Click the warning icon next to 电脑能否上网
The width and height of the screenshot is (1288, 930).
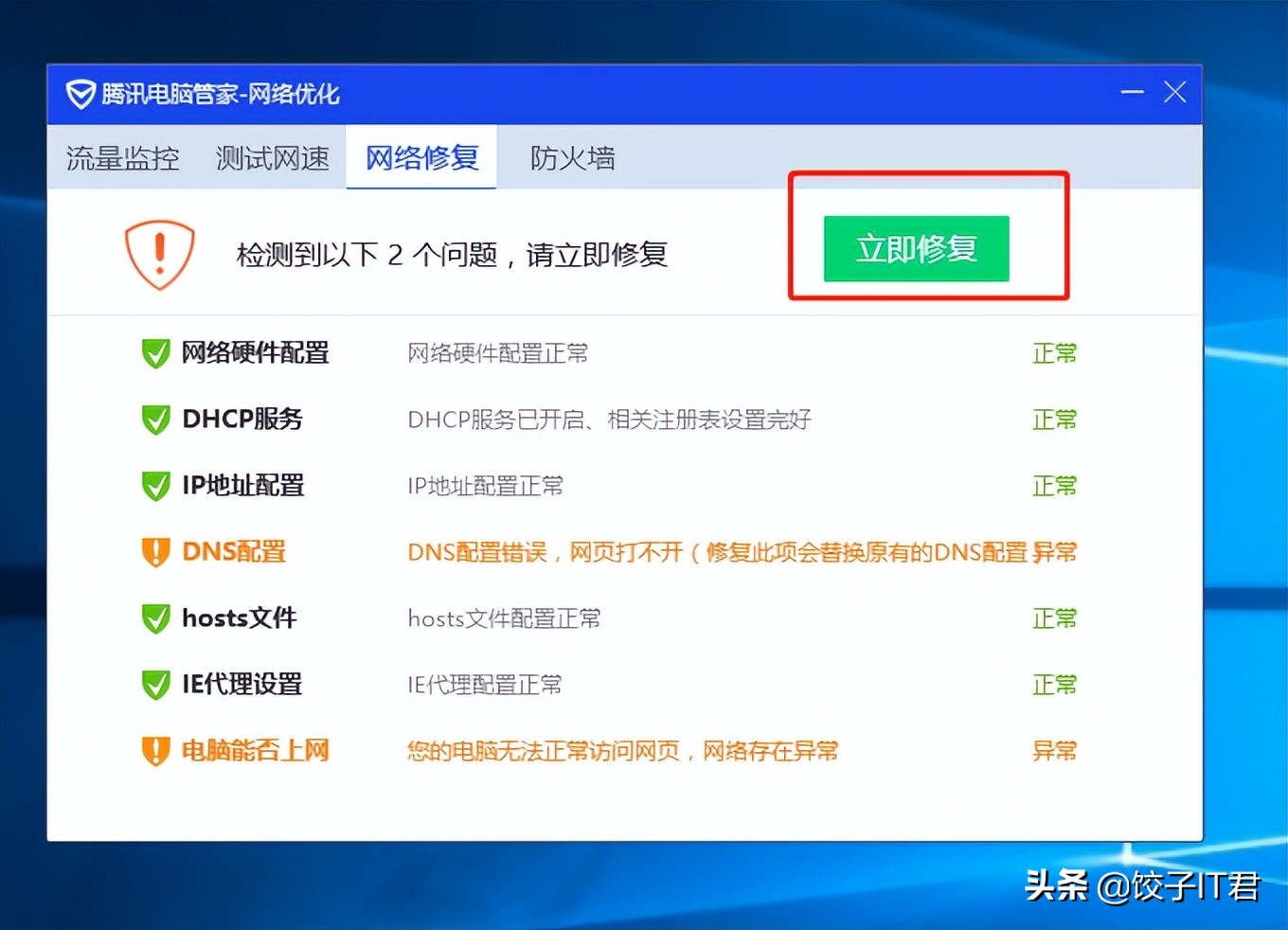155,750
